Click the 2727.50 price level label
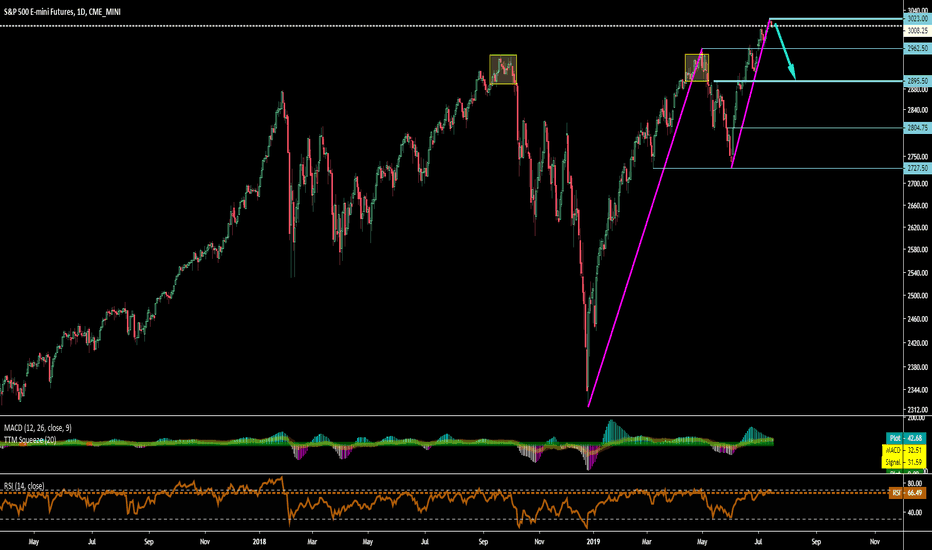932x550 pixels. [917, 168]
